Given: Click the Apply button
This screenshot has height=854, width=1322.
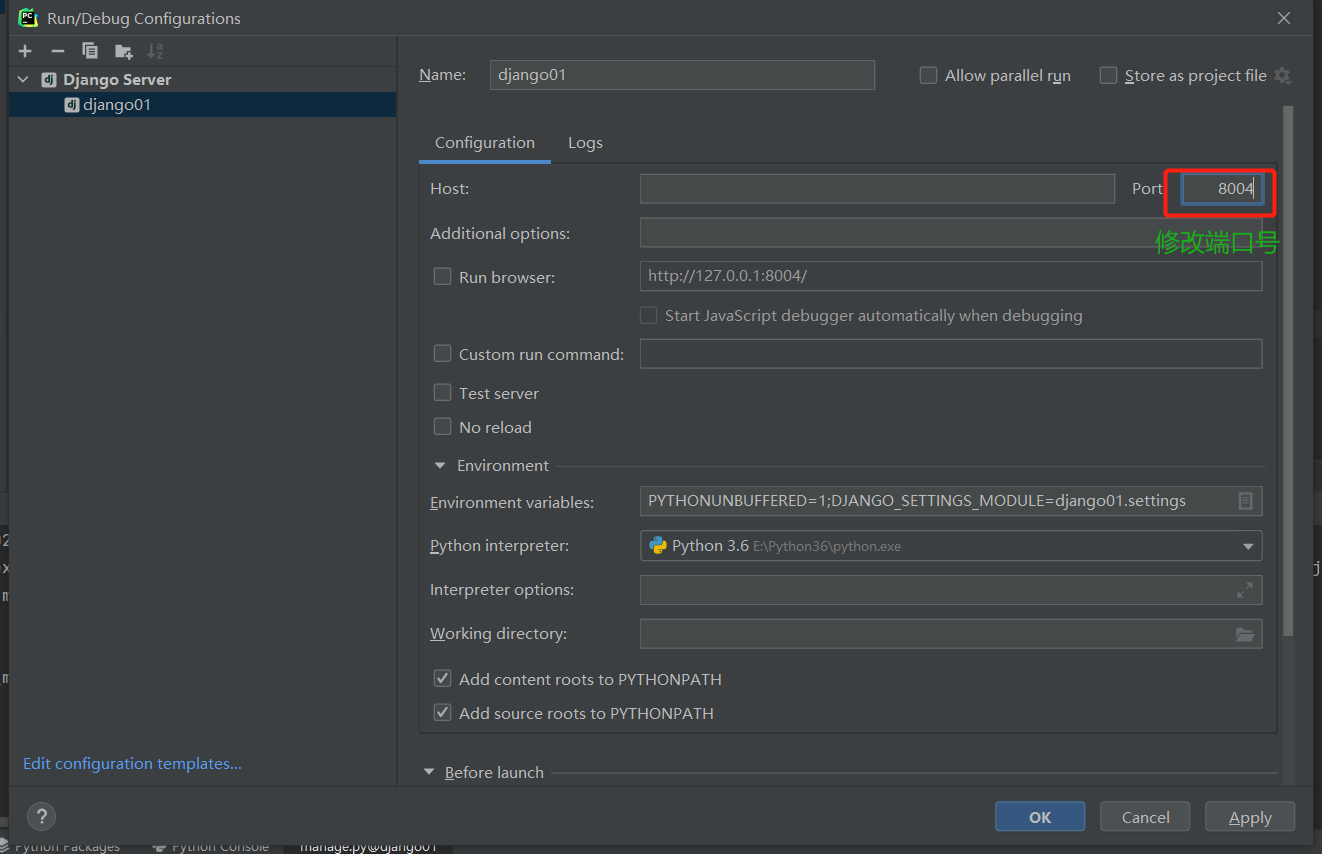Looking at the screenshot, I should 1250,817.
